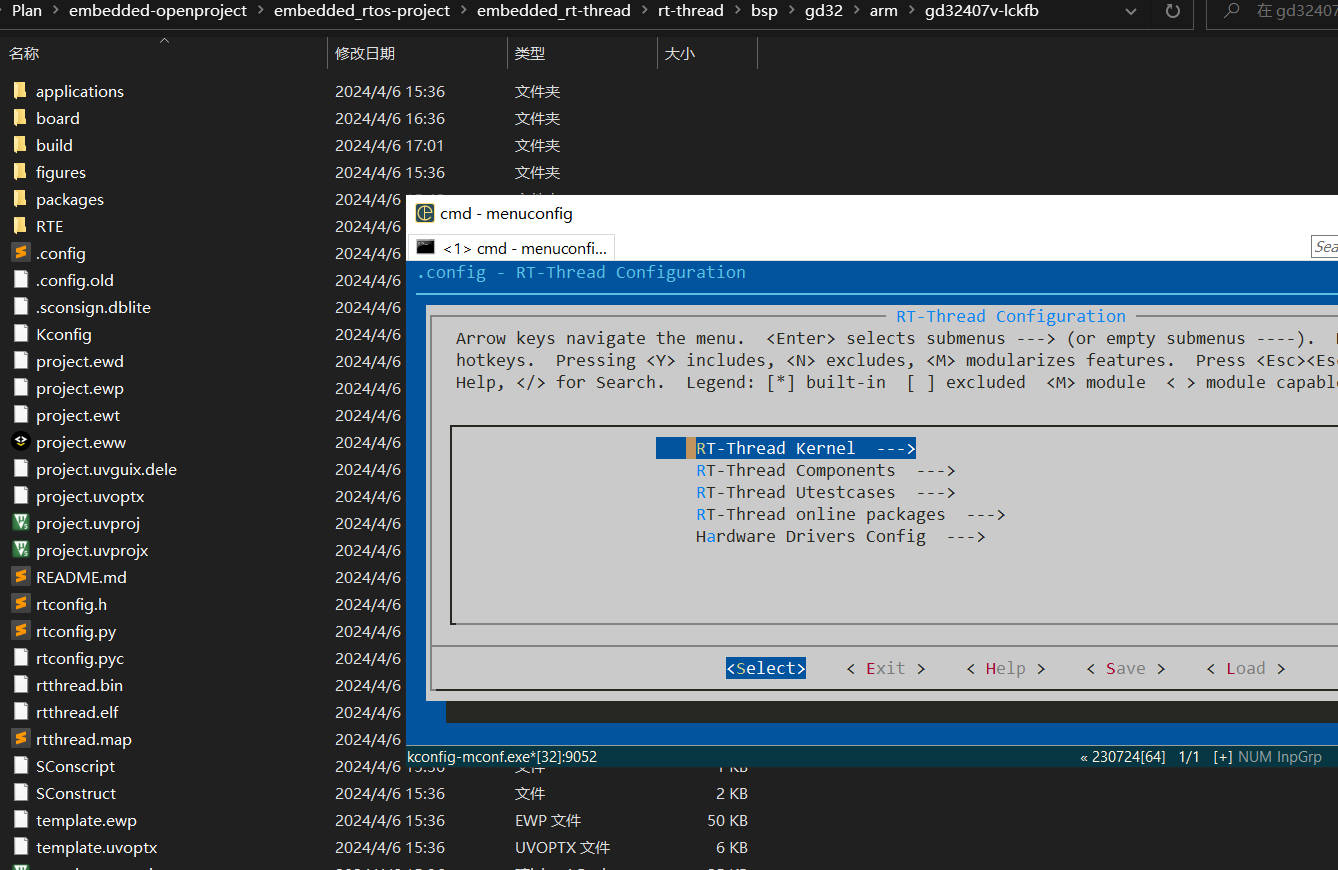Viewport: 1338px width, 870px height.
Task: Click the < Help > button in menuconfig
Action: (x=1006, y=668)
